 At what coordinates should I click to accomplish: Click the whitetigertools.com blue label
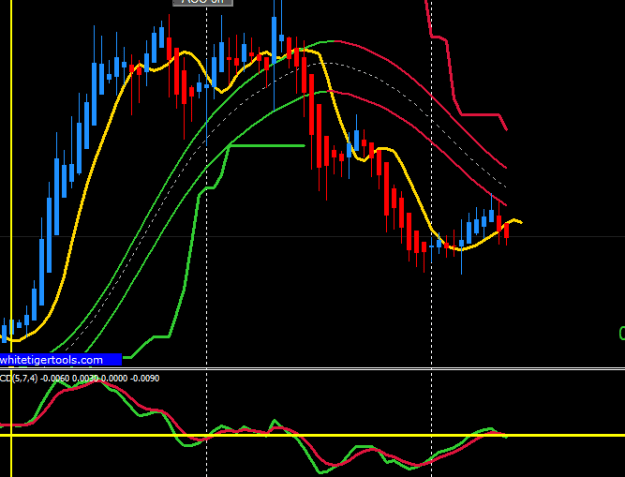pos(61,360)
